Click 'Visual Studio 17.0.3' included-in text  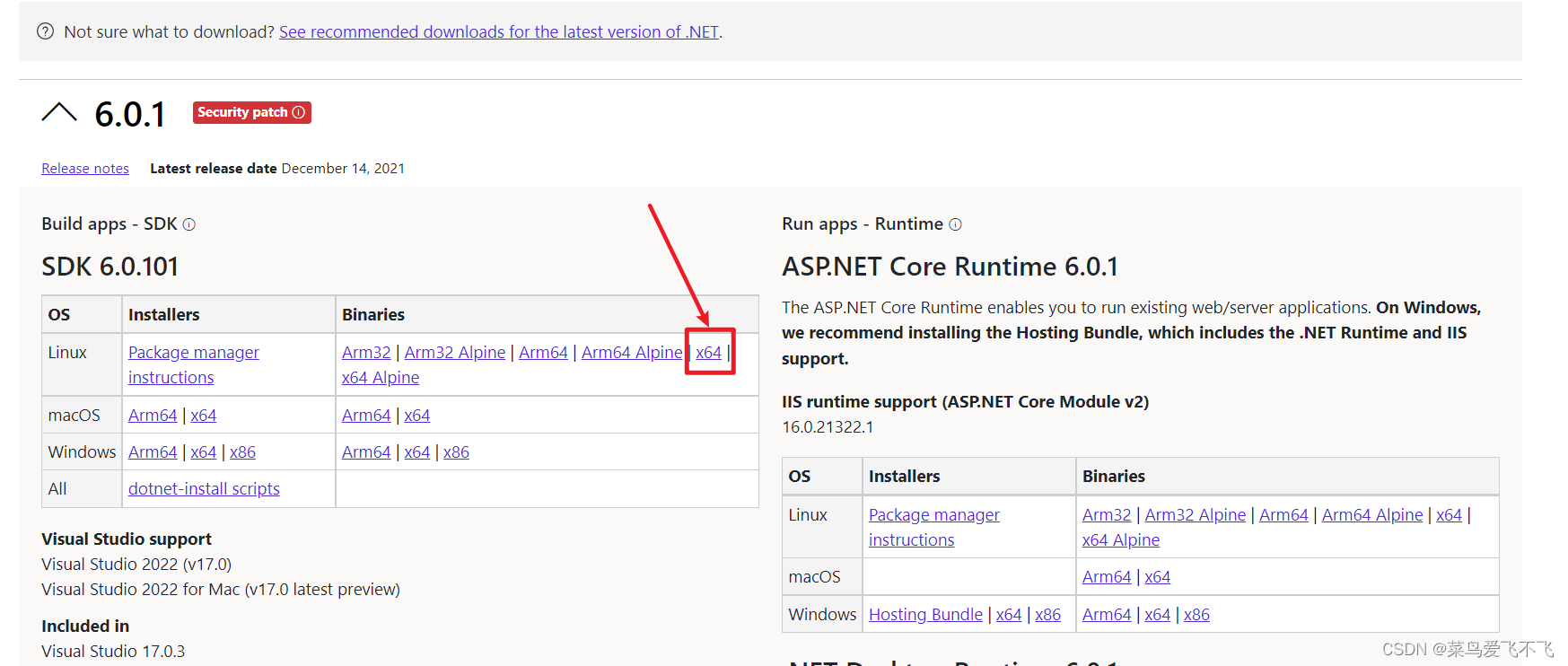click(113, 652)
